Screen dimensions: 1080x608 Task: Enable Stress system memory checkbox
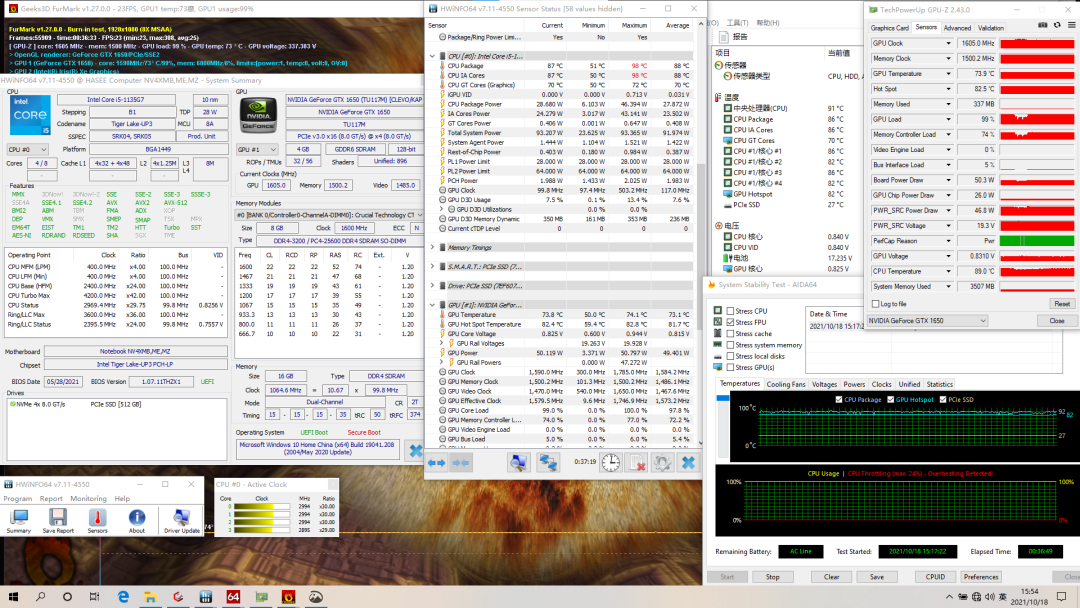[730, 345]
